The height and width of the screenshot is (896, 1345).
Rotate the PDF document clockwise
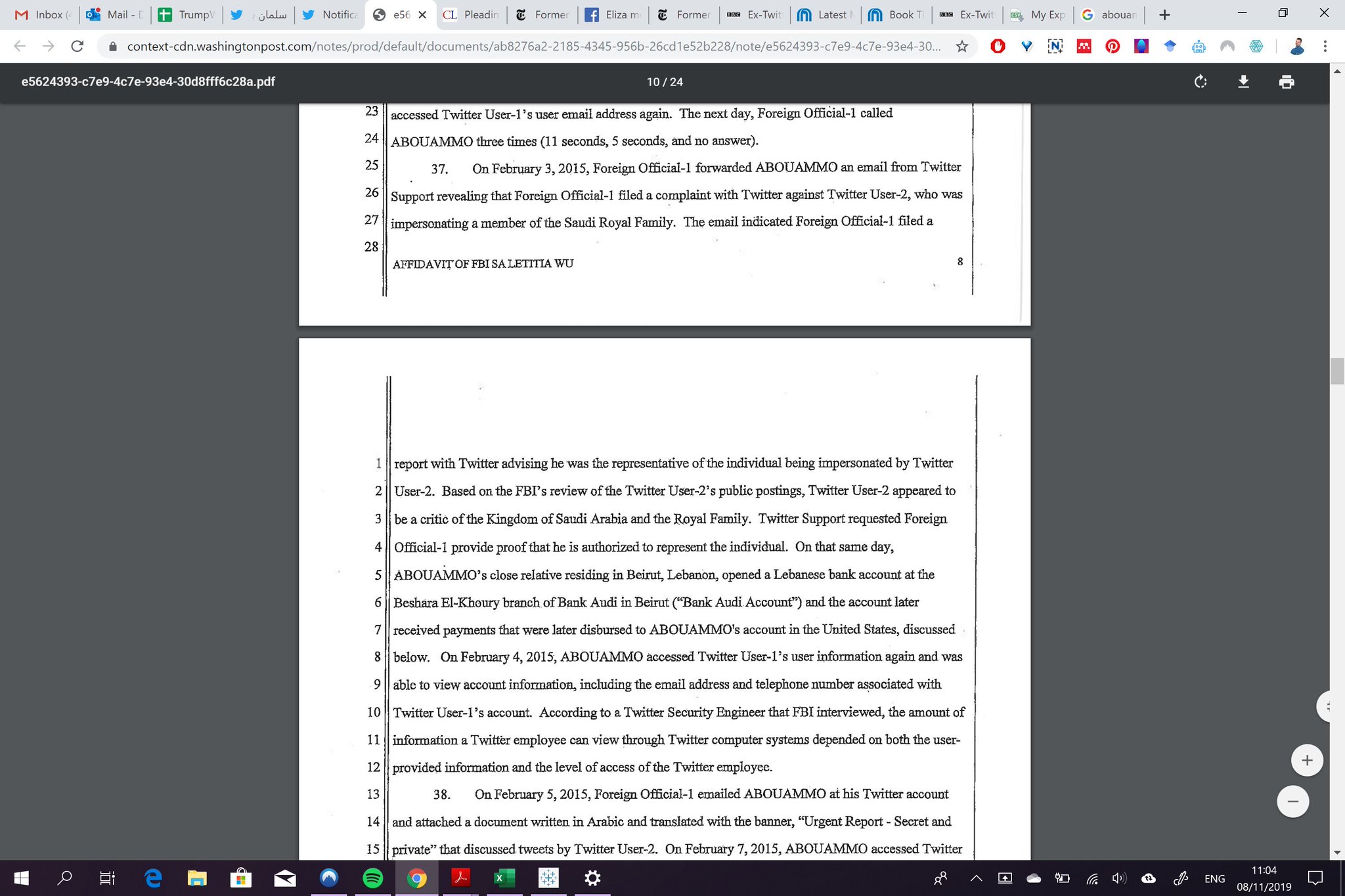1201,82
